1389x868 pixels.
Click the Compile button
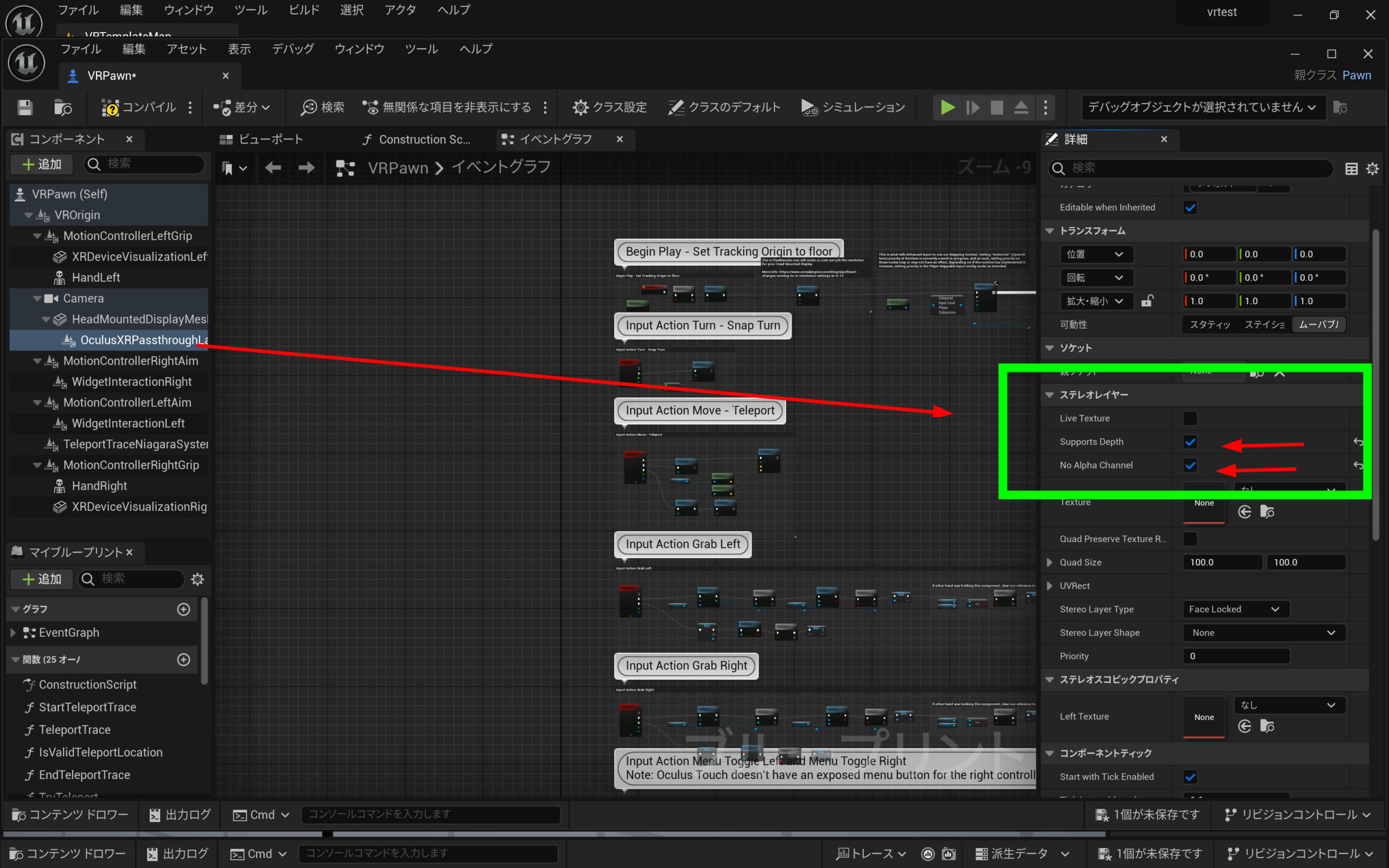coord(139,107)
